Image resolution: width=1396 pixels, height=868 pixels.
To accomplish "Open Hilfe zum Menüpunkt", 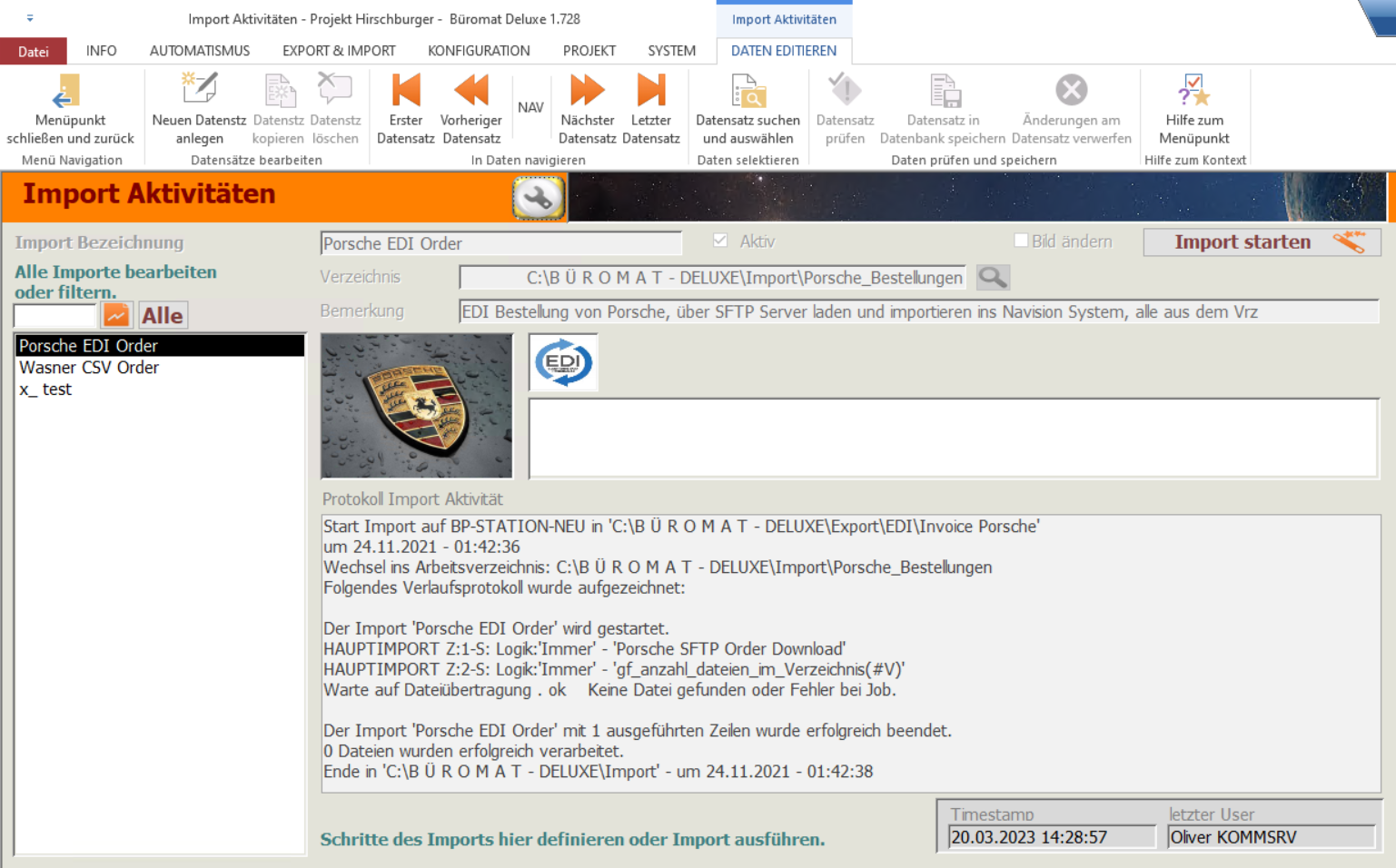I will (1193, 91).
